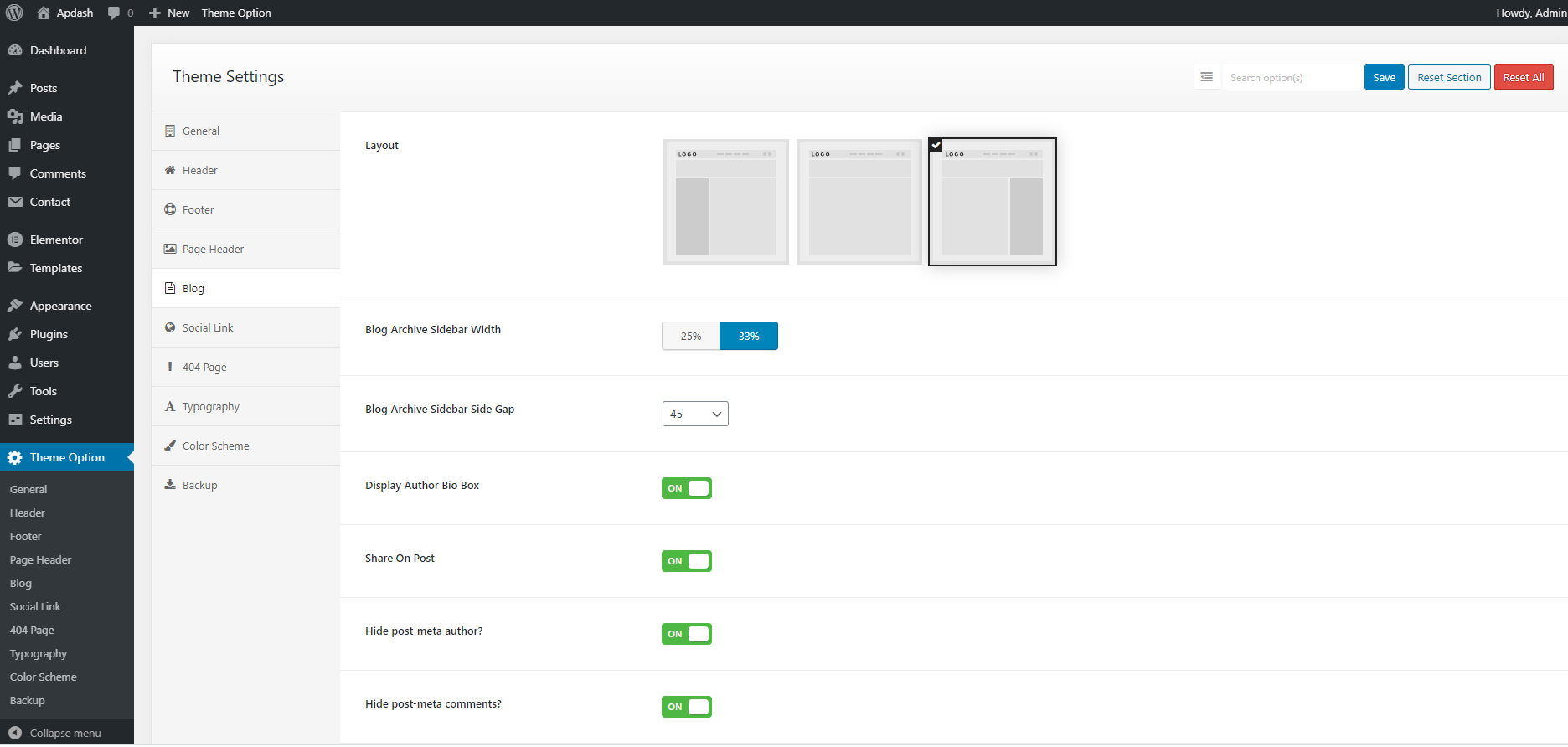Open the Color Scheme settings tab

215,446
